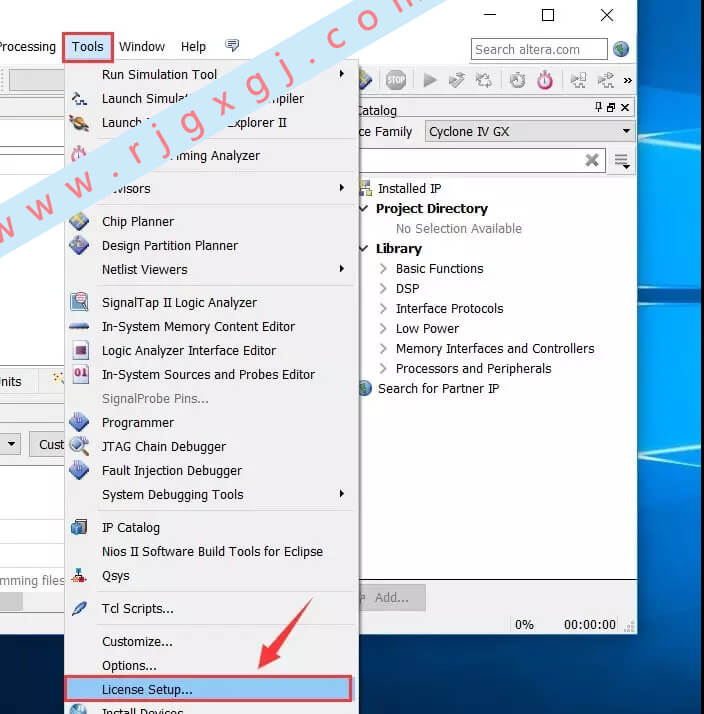Expand Memory Interfaces and Controllers

383,349
